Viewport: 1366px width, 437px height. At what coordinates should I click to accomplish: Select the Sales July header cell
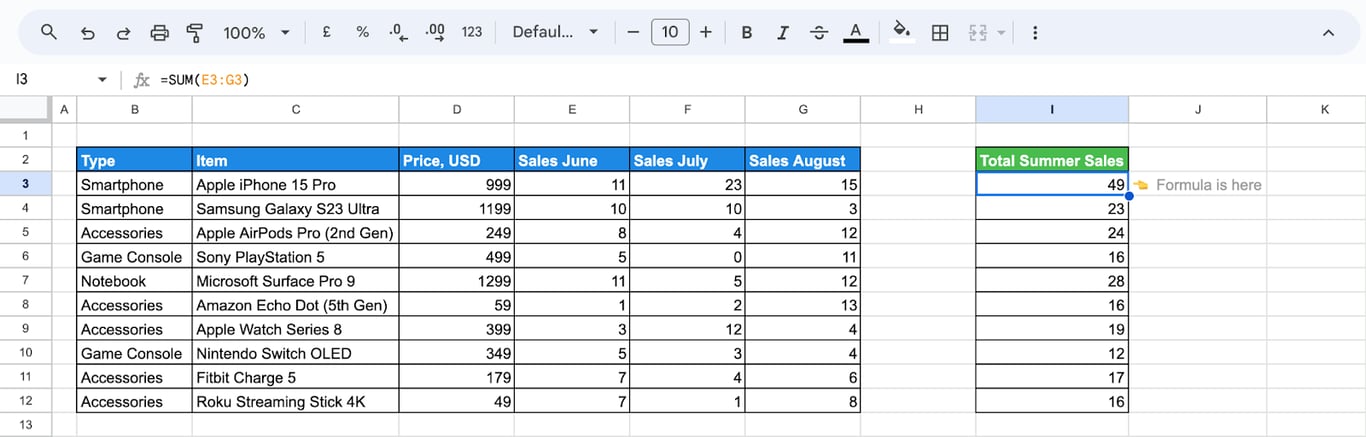(688, 160)
